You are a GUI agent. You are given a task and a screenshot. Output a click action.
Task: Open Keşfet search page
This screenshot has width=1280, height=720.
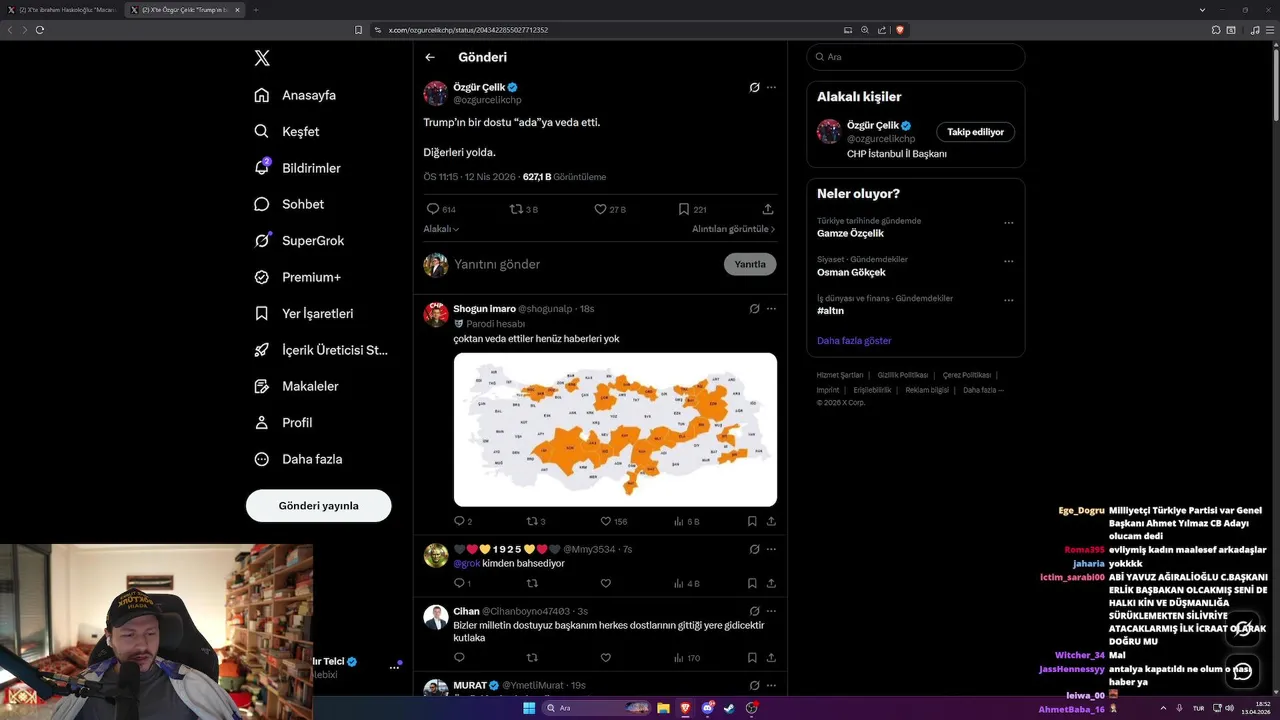point(287,131)
